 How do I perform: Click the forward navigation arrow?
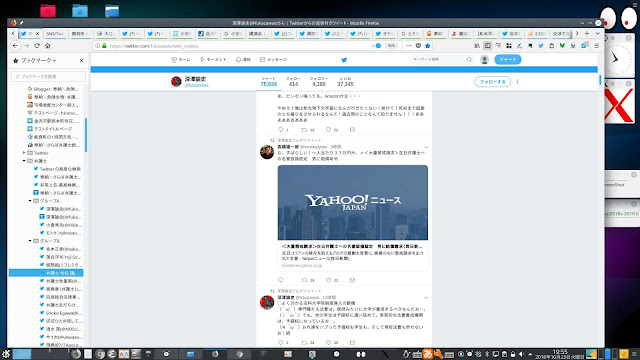(27, 46)
